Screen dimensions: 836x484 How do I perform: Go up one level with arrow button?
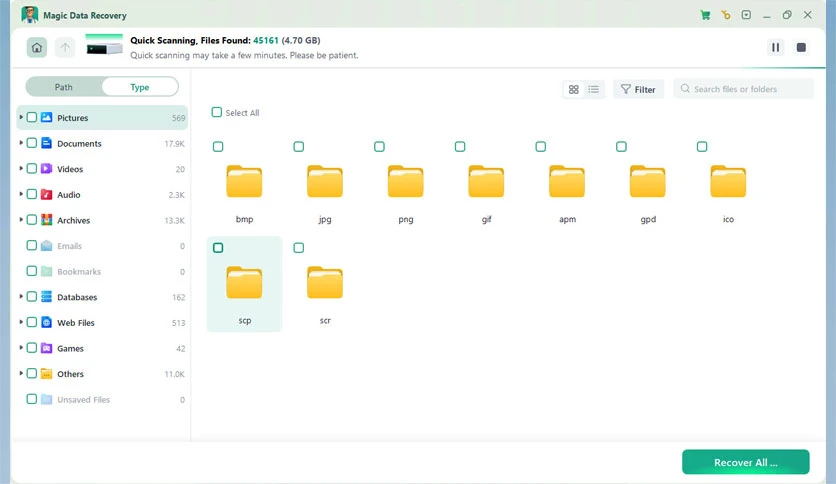(65, 47)
